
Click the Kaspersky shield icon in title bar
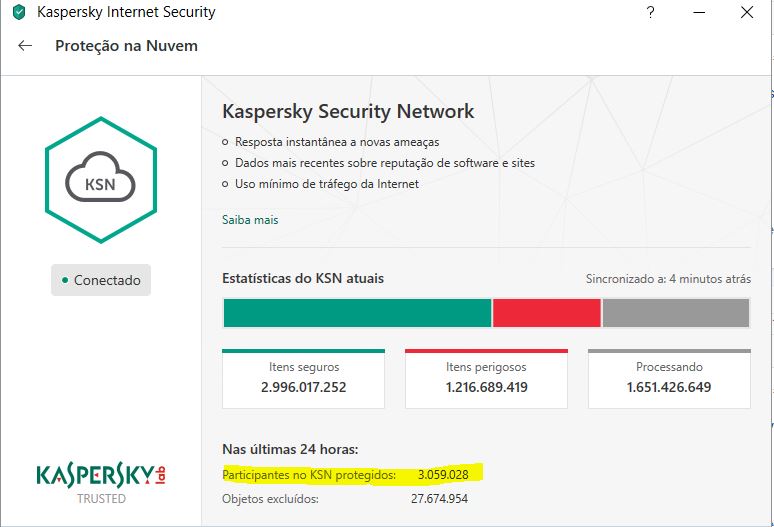tap(18, 13)
